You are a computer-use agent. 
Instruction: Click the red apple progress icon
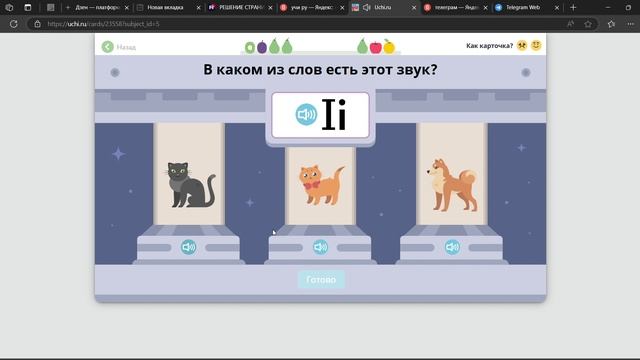point(376,47)
